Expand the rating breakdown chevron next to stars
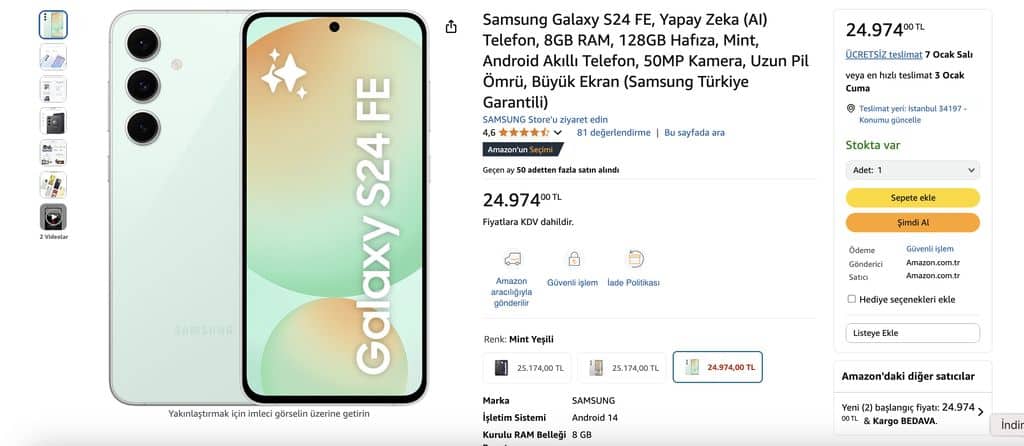 558,133
